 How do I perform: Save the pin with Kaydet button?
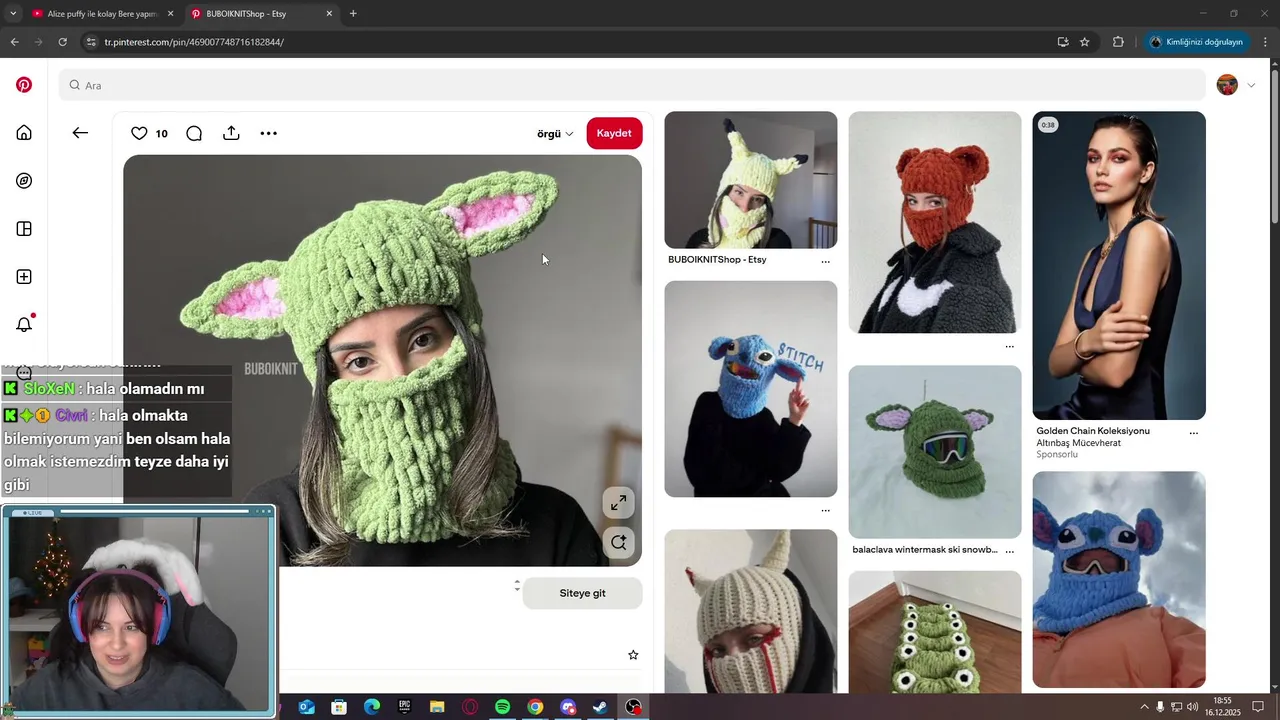[614, 133]
